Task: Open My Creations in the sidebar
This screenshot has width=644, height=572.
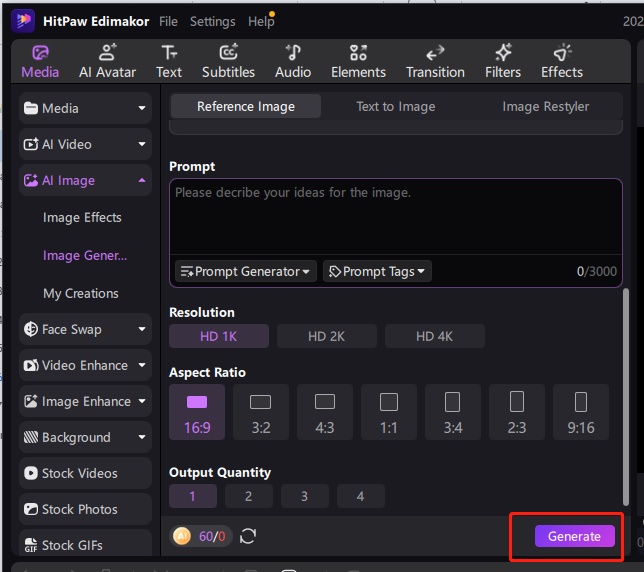Action: pos(81,293)
